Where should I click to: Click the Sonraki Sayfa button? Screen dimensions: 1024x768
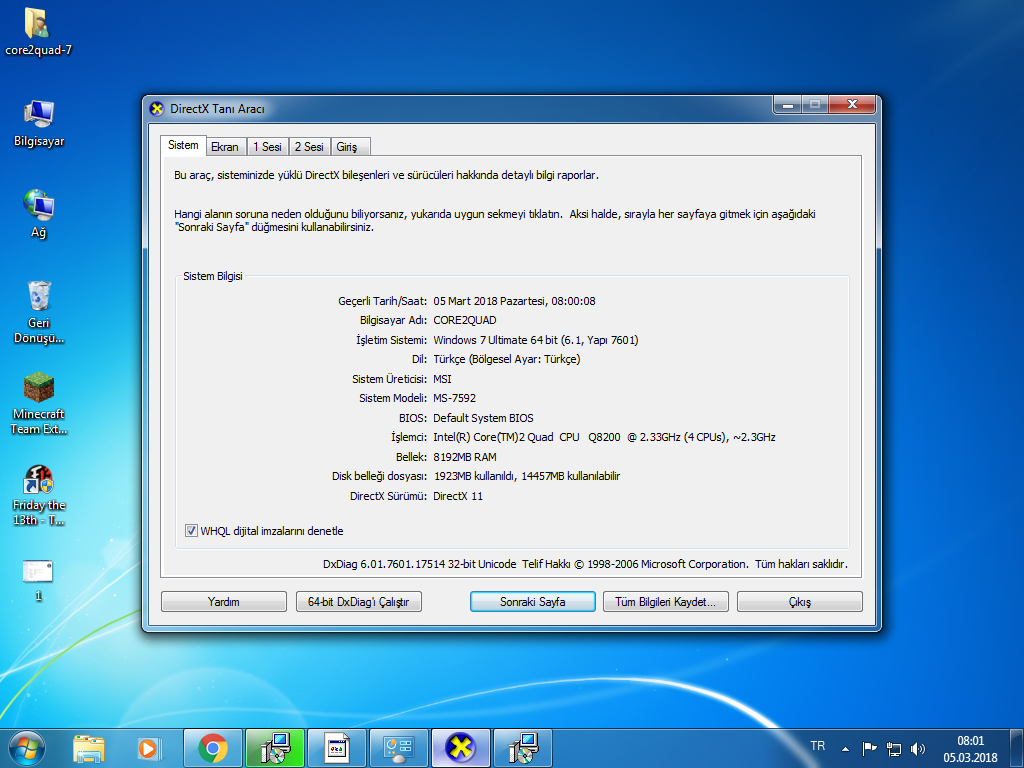(x=532, y=601)
